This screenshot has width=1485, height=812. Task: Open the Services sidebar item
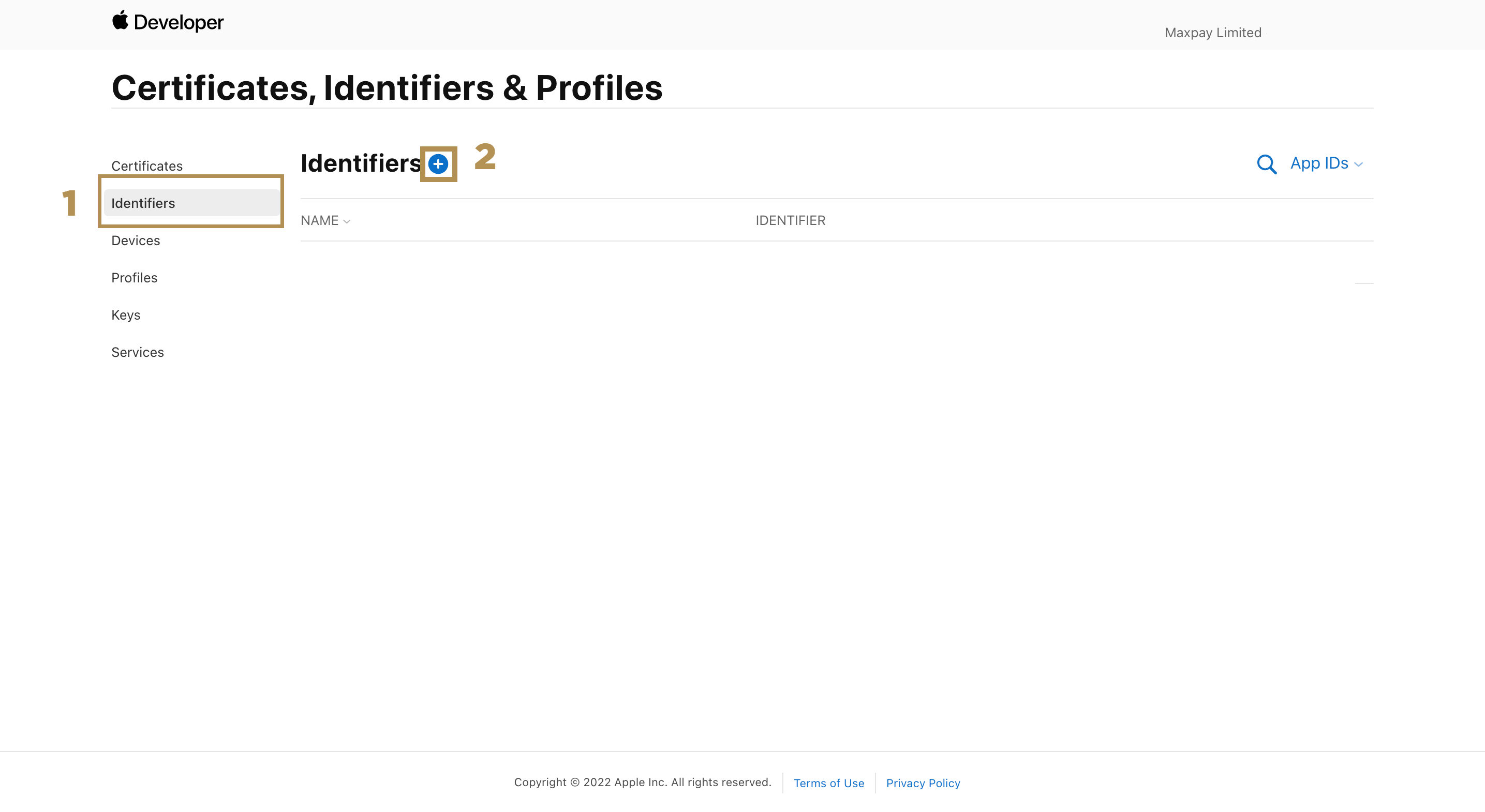pos(137,352)
